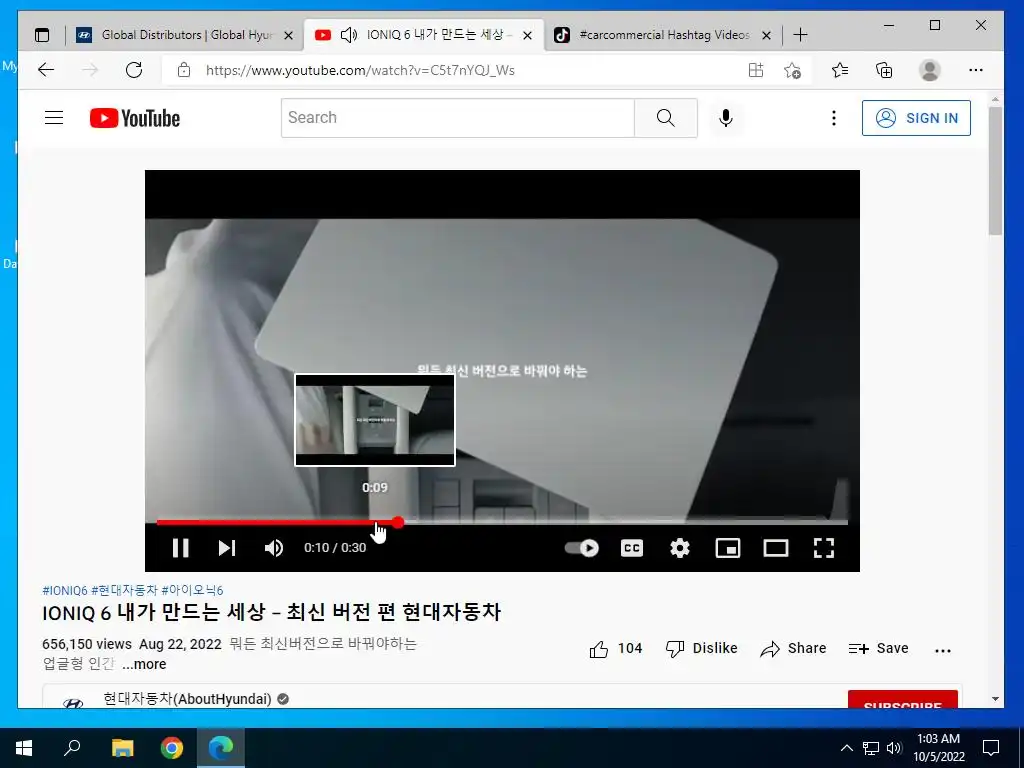
Task: Click the Dislike button
Action: pos(701,648)
